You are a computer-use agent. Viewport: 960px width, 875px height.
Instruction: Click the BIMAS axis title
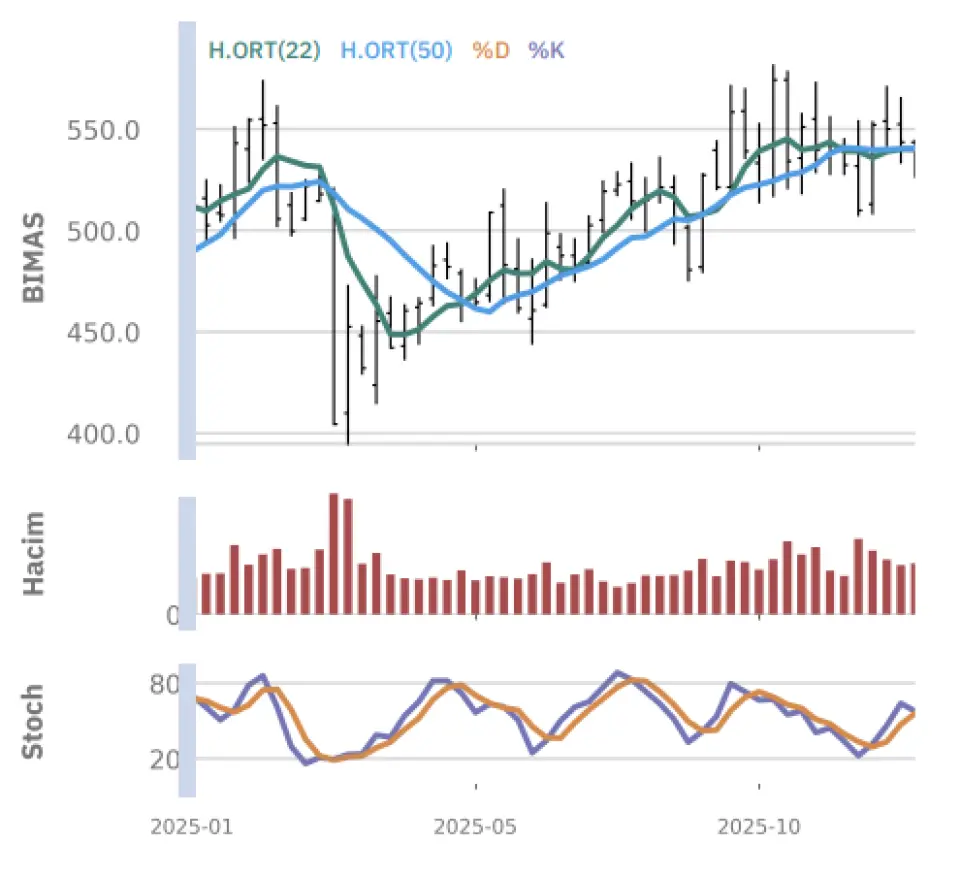[34, 257]
